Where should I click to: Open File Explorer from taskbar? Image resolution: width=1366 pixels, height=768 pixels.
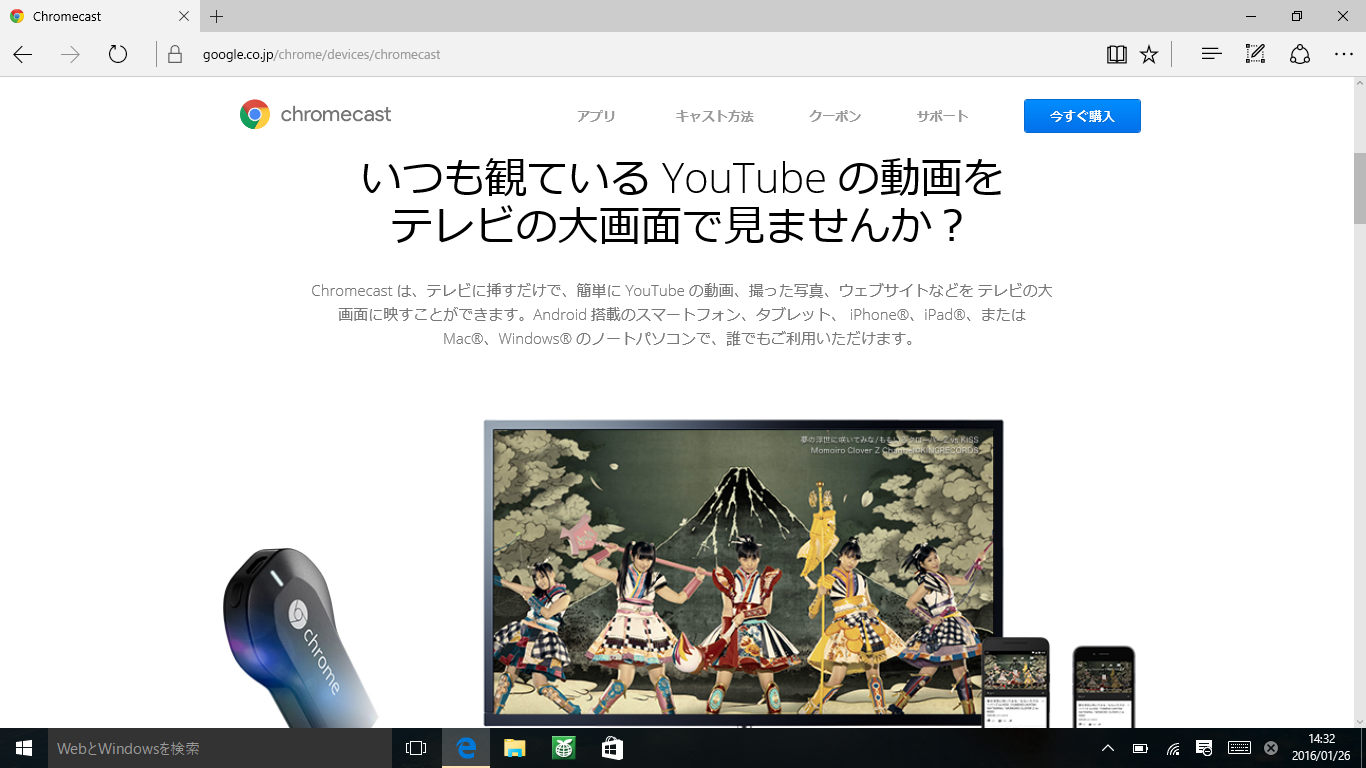(x=514, y=748)
